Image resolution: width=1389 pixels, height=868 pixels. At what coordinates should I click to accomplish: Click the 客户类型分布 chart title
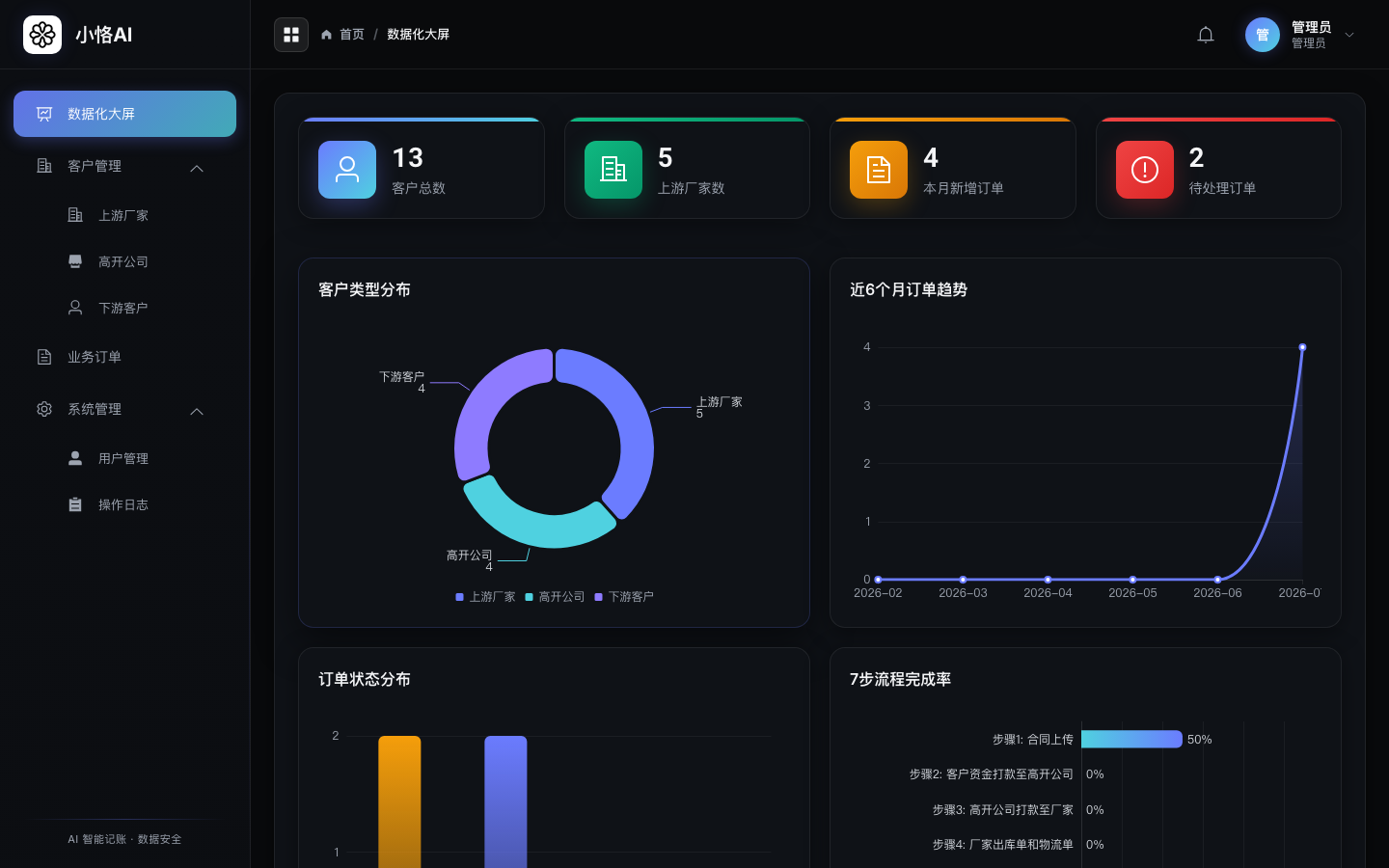pyautogui.click(x=365, y=289)
